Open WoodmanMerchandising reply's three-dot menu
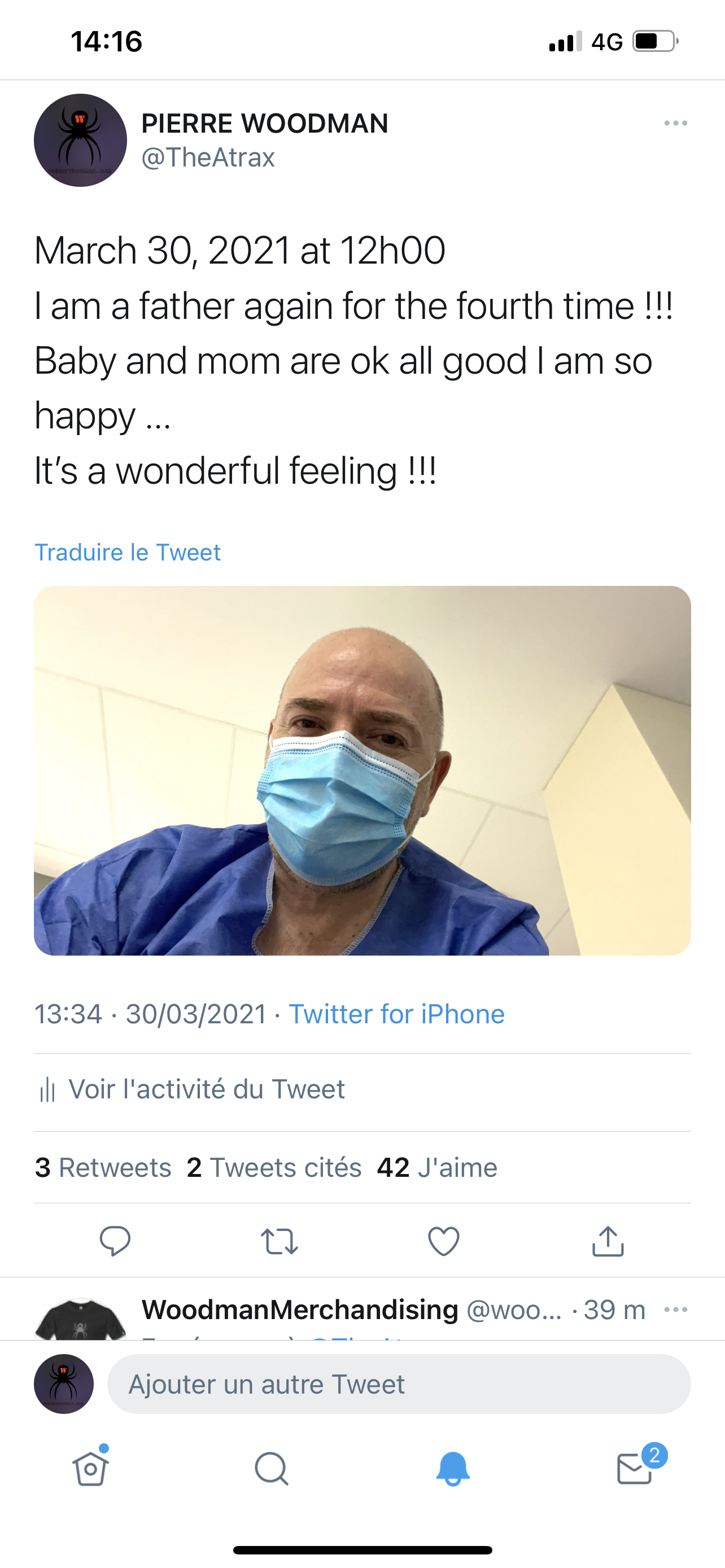Image resolution: width=725 pixels, height=1568 pixels. point(676,1309)
